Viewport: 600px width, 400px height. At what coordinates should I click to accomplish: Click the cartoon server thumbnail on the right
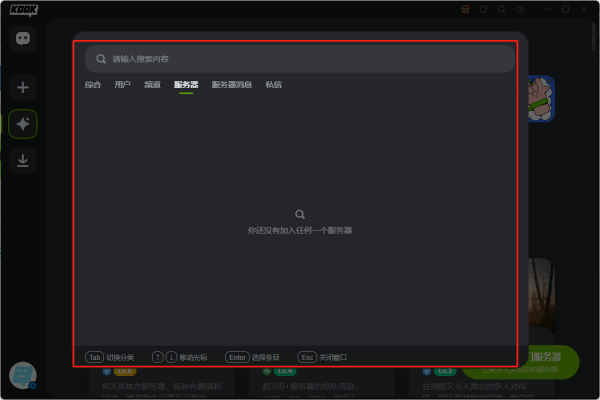click(x=539, y=100)
